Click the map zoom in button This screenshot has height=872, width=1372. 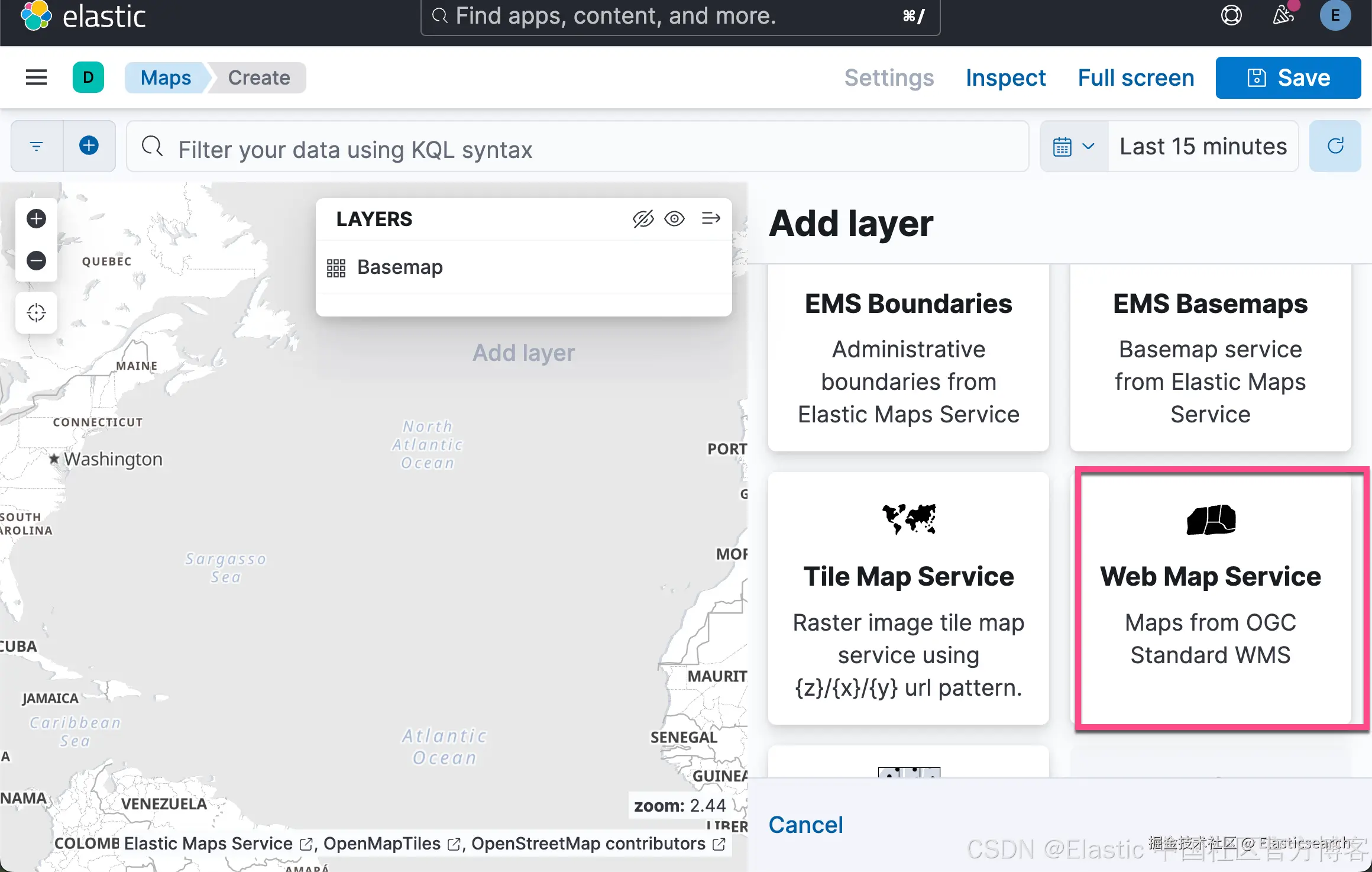point(36,219)
